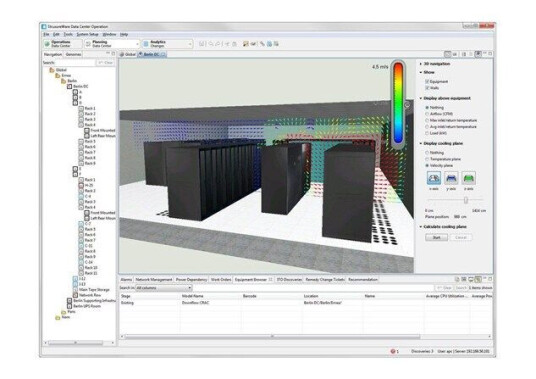The image size is (536, 379).
Task: Maximize the Navigation panel
Action: click(x=113, y=54)
